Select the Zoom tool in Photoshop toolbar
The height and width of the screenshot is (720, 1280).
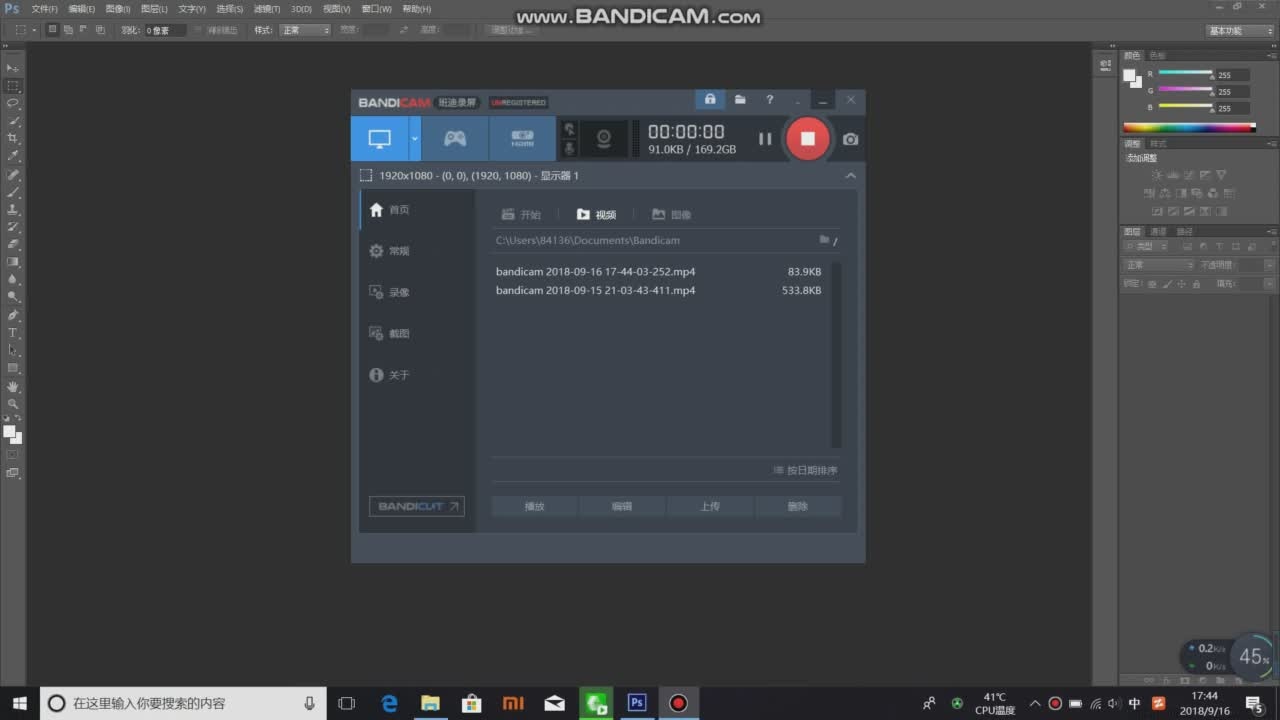click(x=13, y=404)
